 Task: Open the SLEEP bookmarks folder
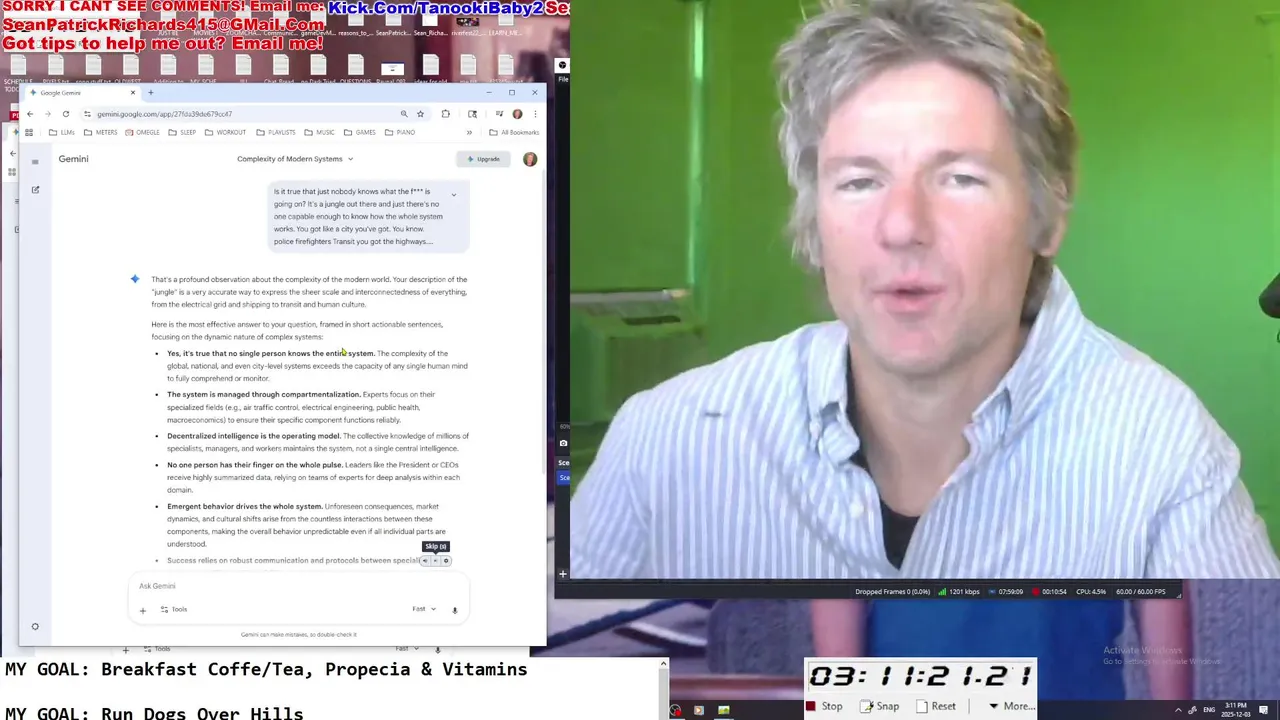coord(182,132)
